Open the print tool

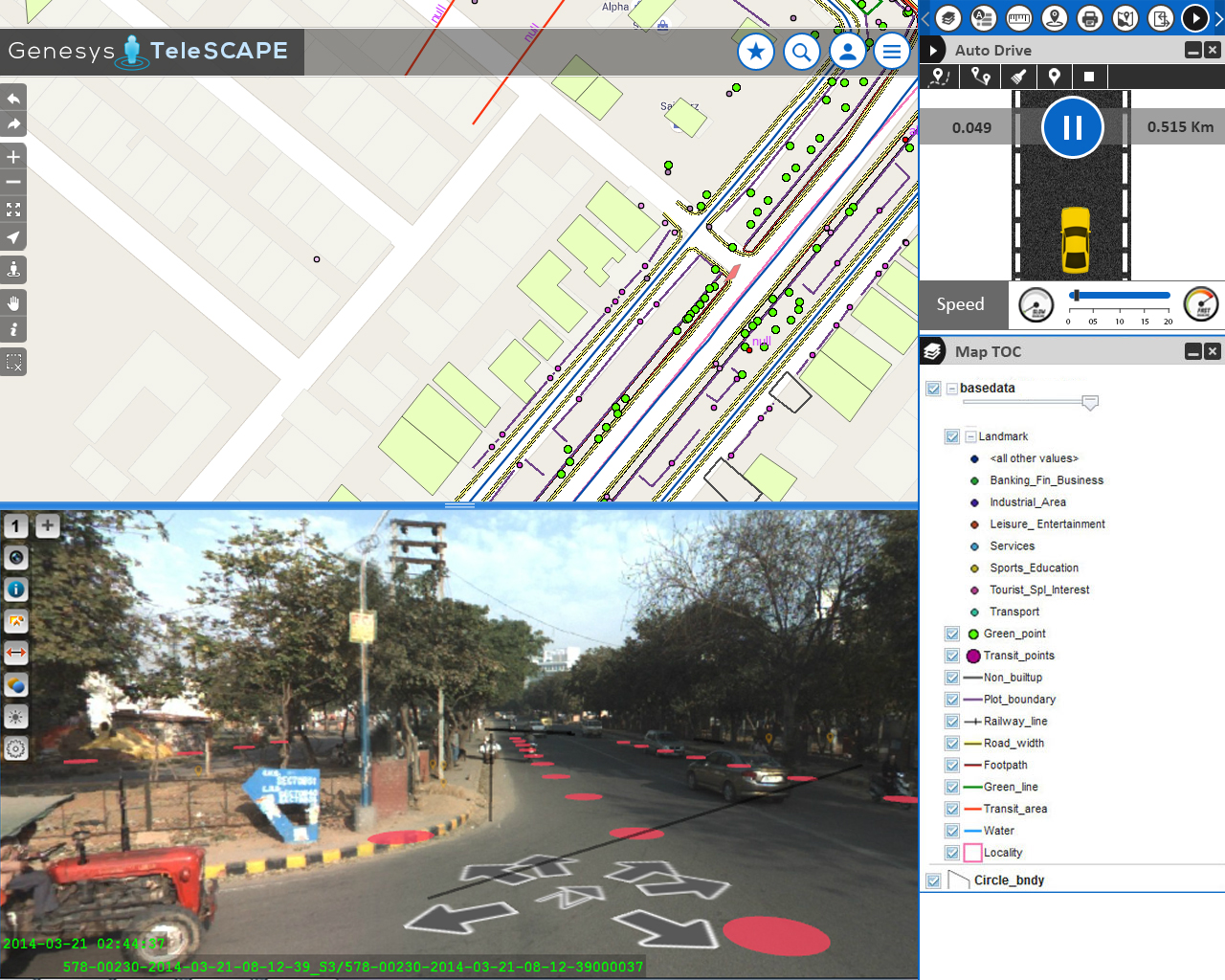pos(1089,18)
